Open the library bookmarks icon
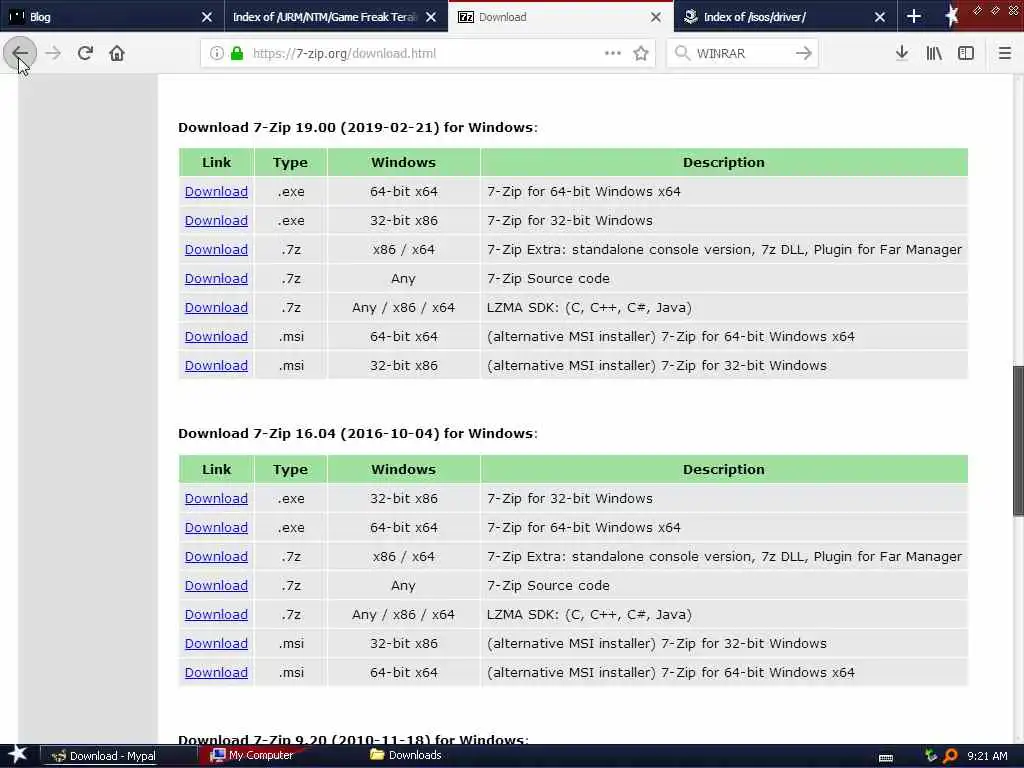Screen dimensions: 1024x768 coord(934,54)
